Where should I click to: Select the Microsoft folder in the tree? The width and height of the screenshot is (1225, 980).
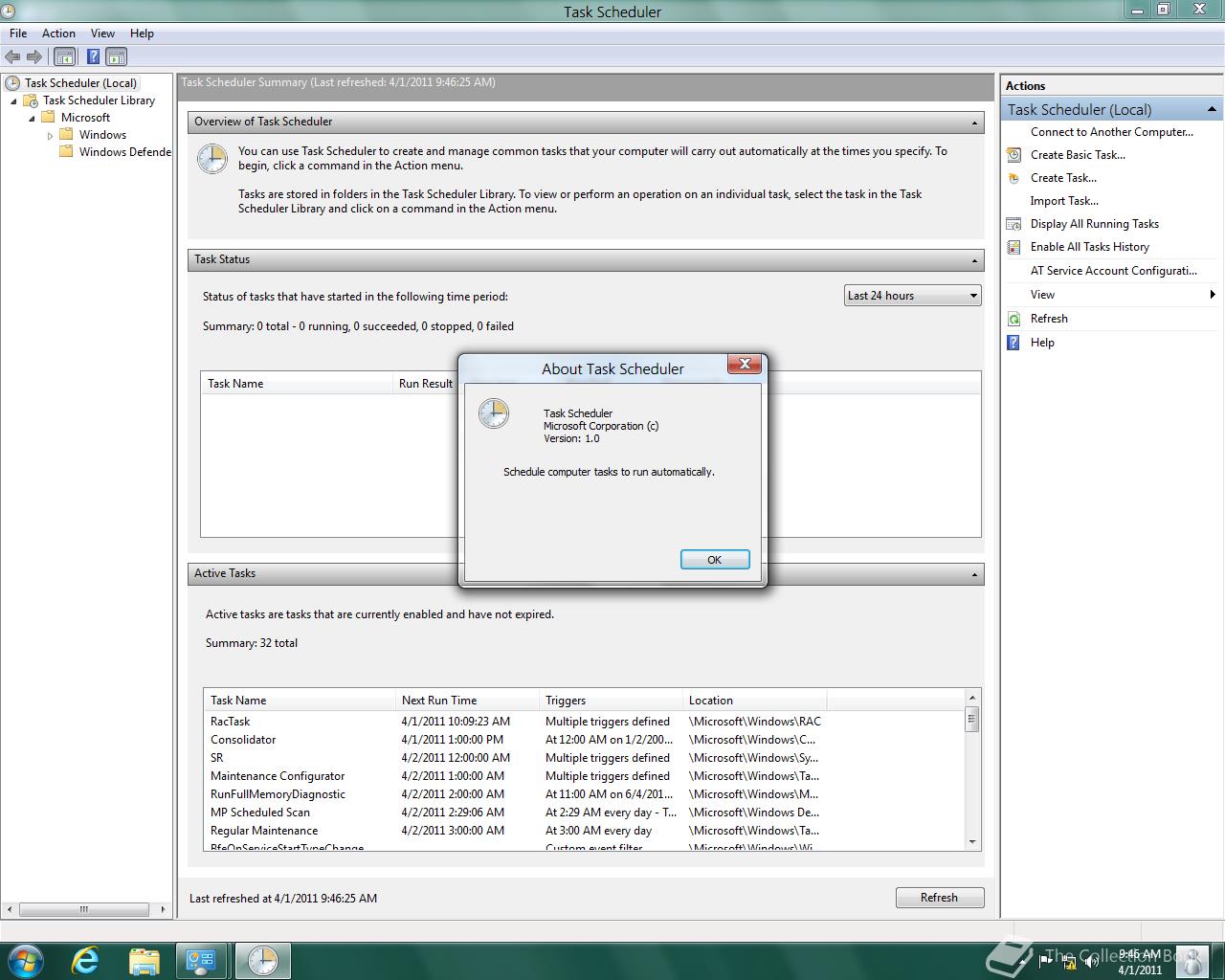click(x=85, y=118)
